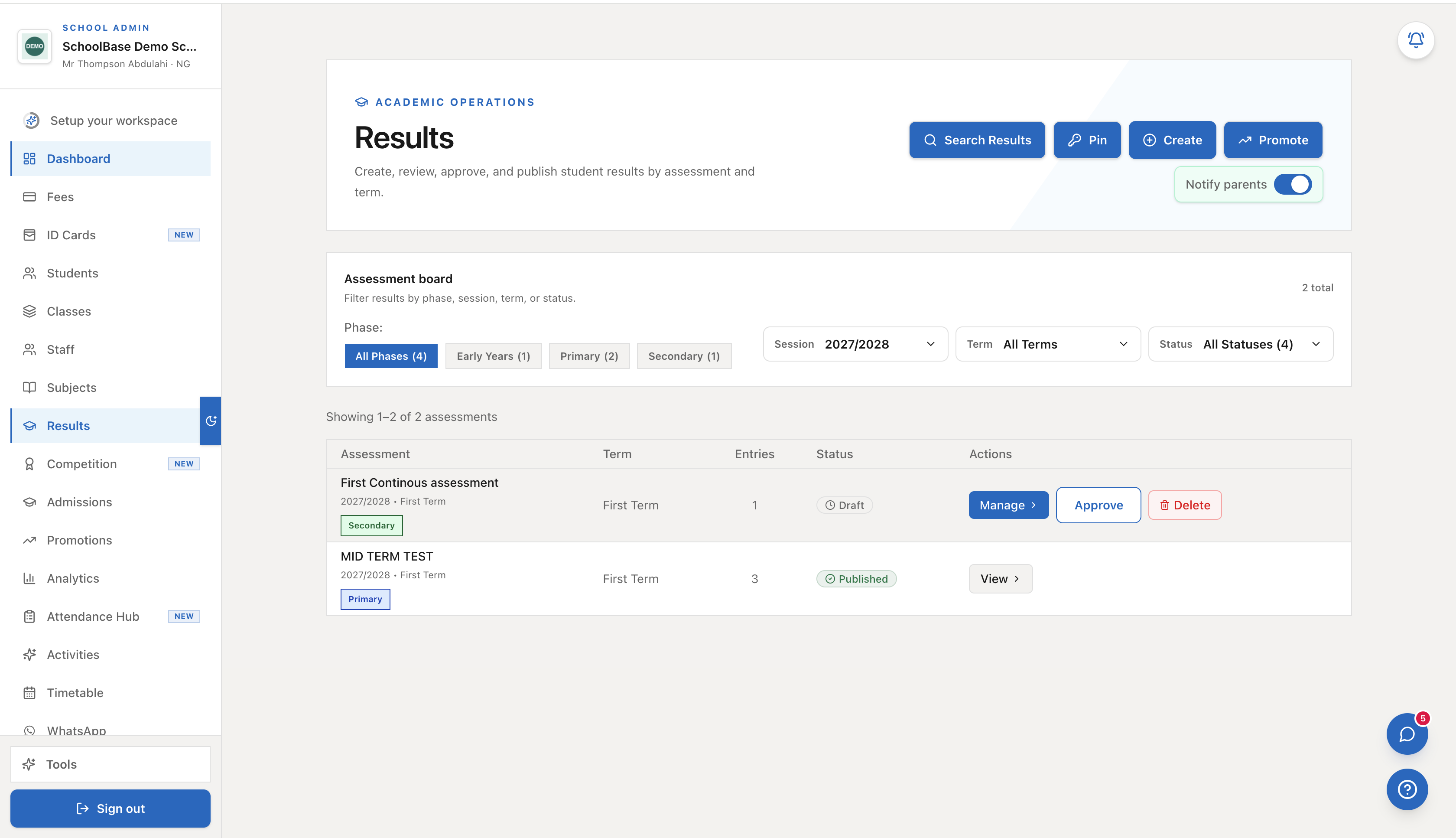This screenshot has height=838, width=1456.
Task: Click the Fees card icon
Action: [29, 197]
